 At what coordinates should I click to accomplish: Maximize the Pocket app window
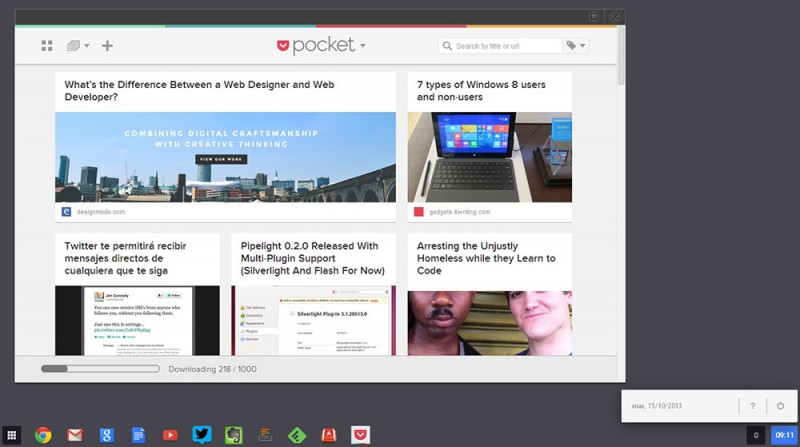(594, 17)
